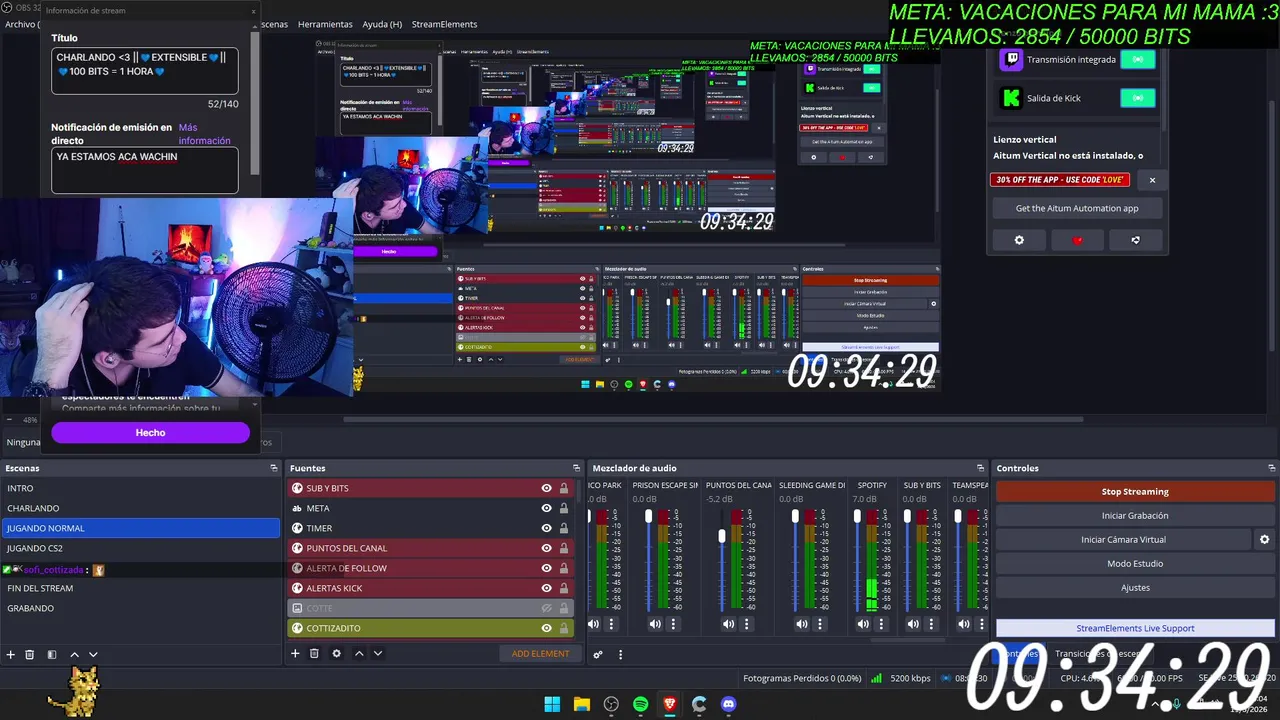The image size is (1280, 720).
Task: Adjust the SPOTIFY volume fader
Action: 857,516
